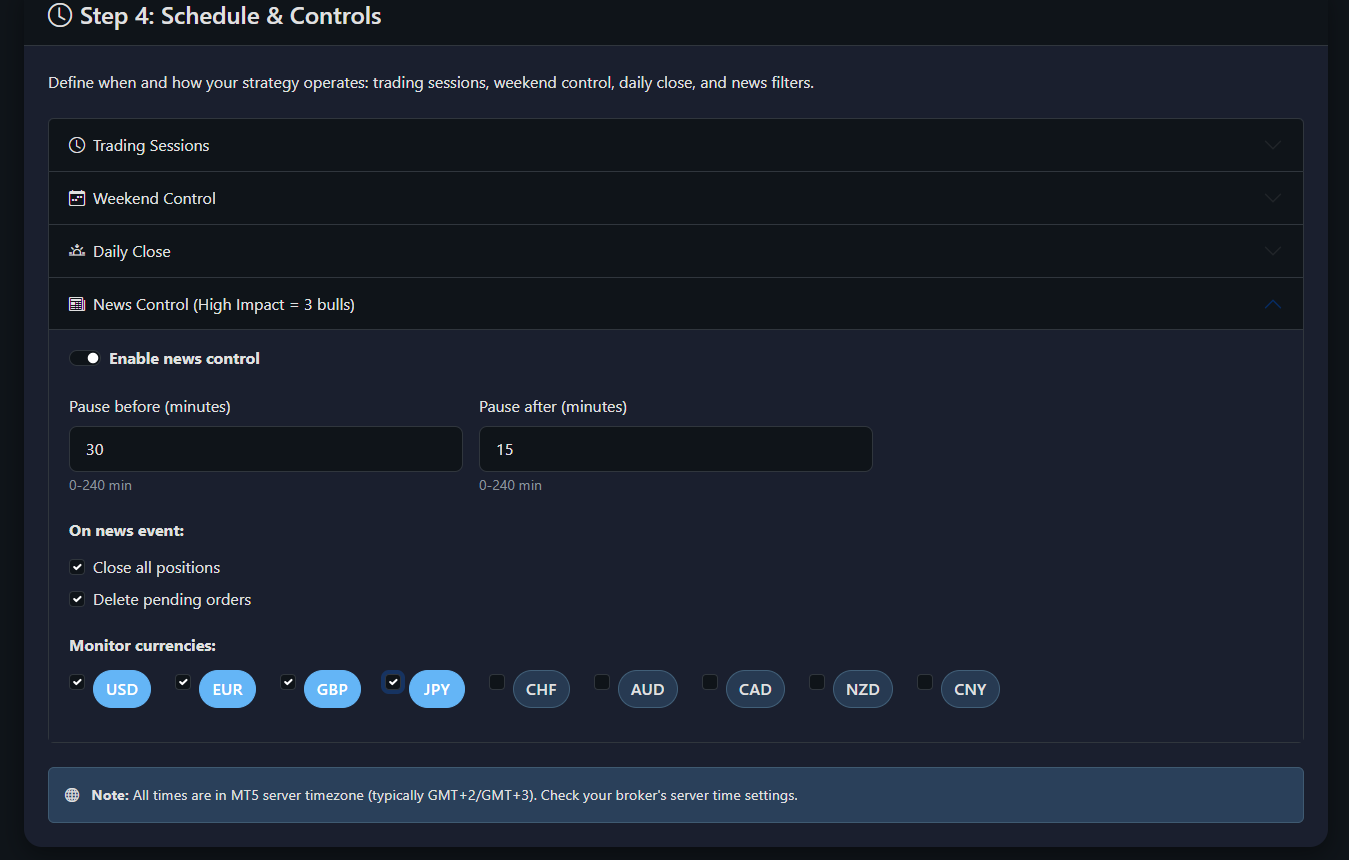
Task: Select the CAD currency pill
Action: (x=755, y=689)
